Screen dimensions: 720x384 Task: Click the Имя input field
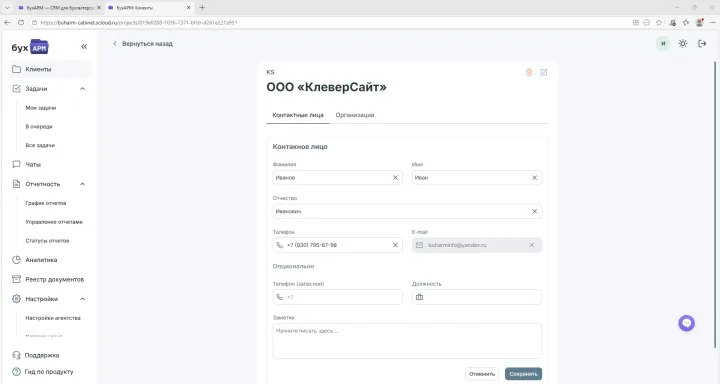coord(477,178)
